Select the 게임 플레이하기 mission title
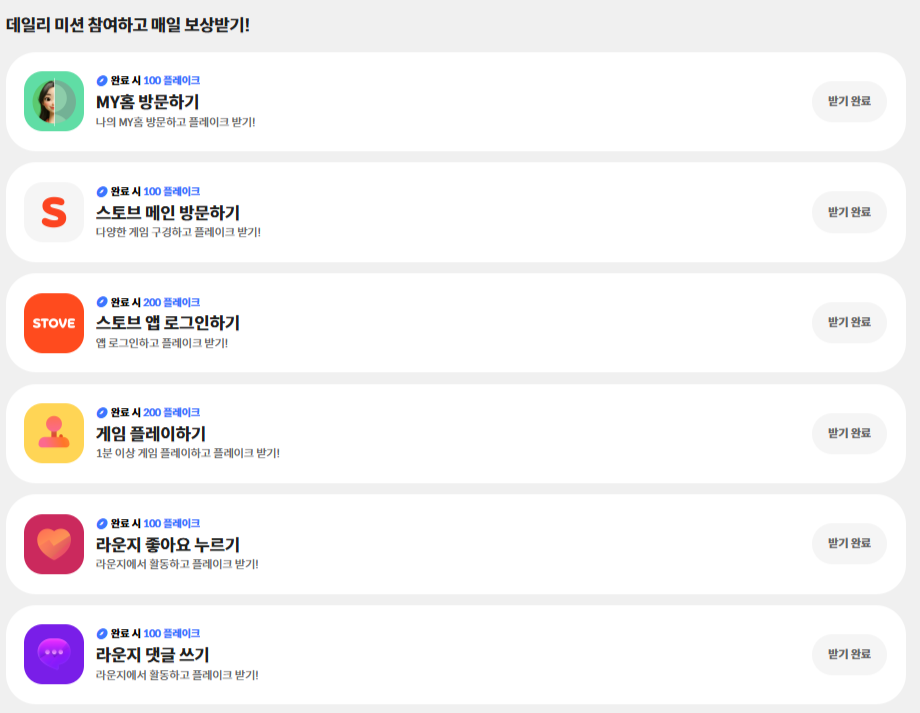This screenshot has width=920, height=713. click(150, 433)
